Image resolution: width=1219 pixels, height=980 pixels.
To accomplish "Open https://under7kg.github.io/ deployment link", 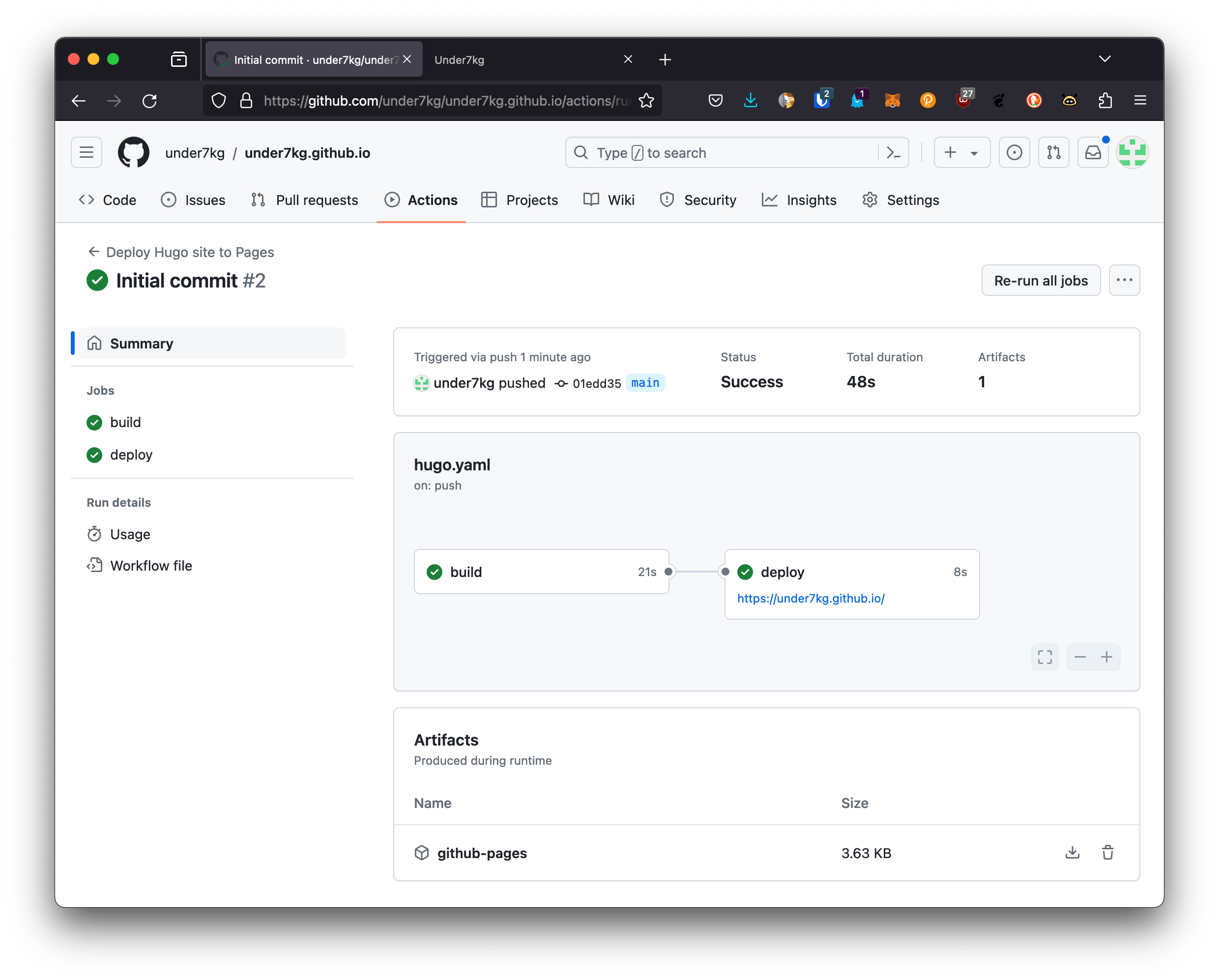I will click(811, 598).
